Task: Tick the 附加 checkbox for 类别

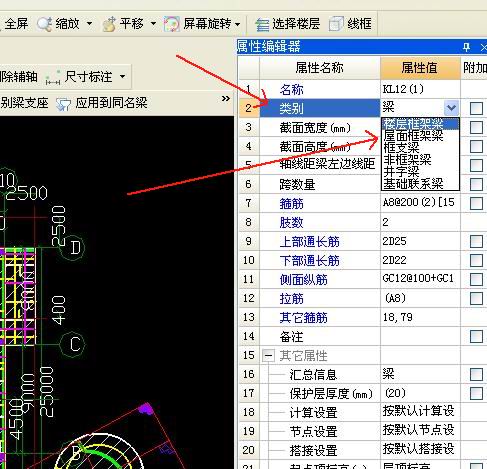Action: [476, 108]
